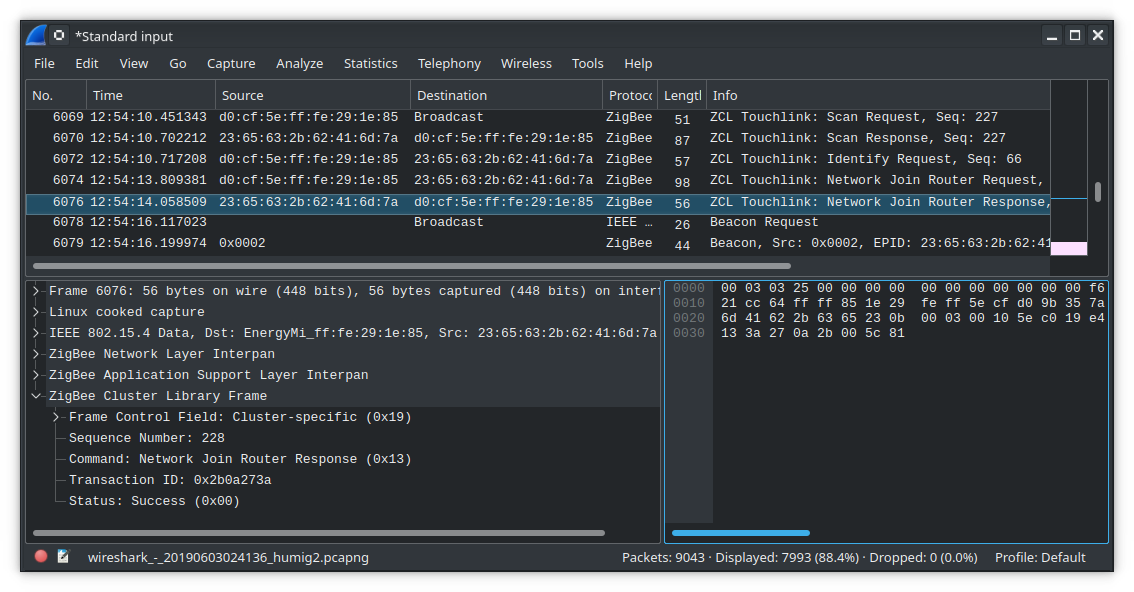Sort by the Time column header
Screen dimensions: 1134x592
coord(151,95)
